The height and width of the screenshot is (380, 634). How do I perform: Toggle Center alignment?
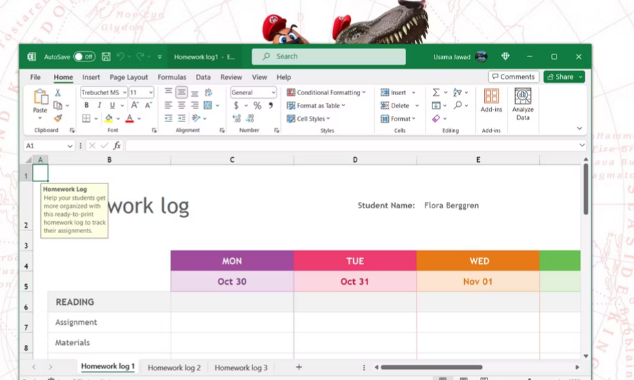coord(182,106)
